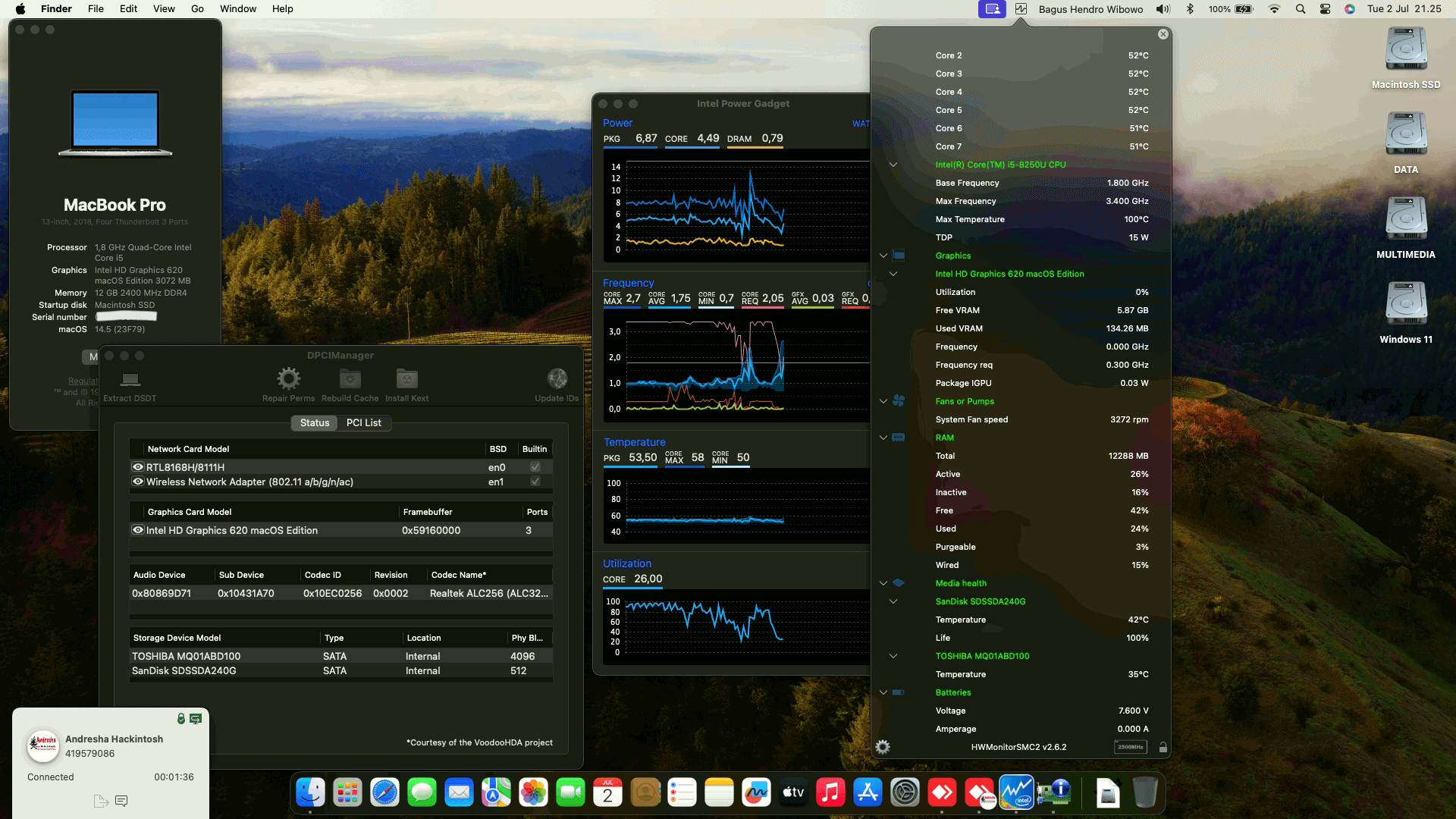The width and height of the screenshot is (1456, 819).
Task: Click the Codec ID column header
Action: tap(334, 575)
